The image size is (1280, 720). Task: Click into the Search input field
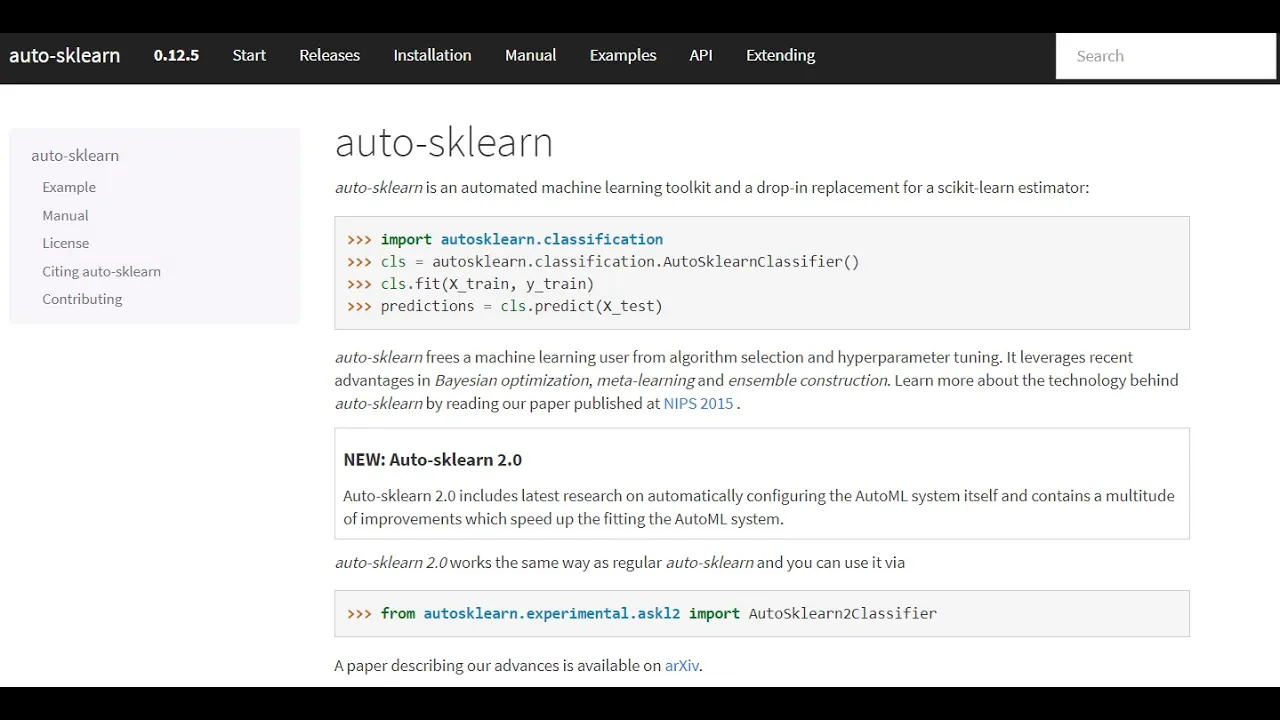tap(1166, 56)
